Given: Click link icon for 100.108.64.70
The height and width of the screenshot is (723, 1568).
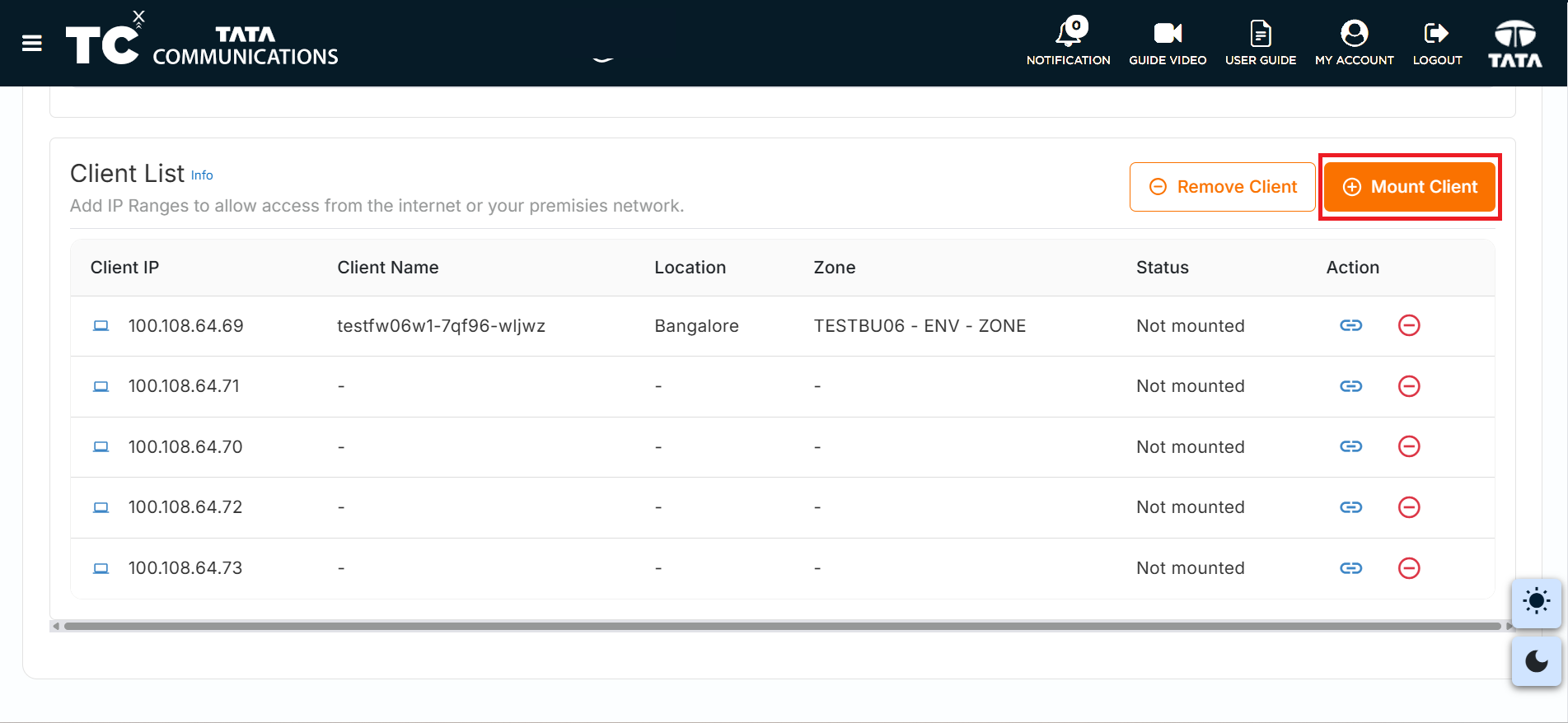Looking at the screenshot, I should (x=1351, y=446).
